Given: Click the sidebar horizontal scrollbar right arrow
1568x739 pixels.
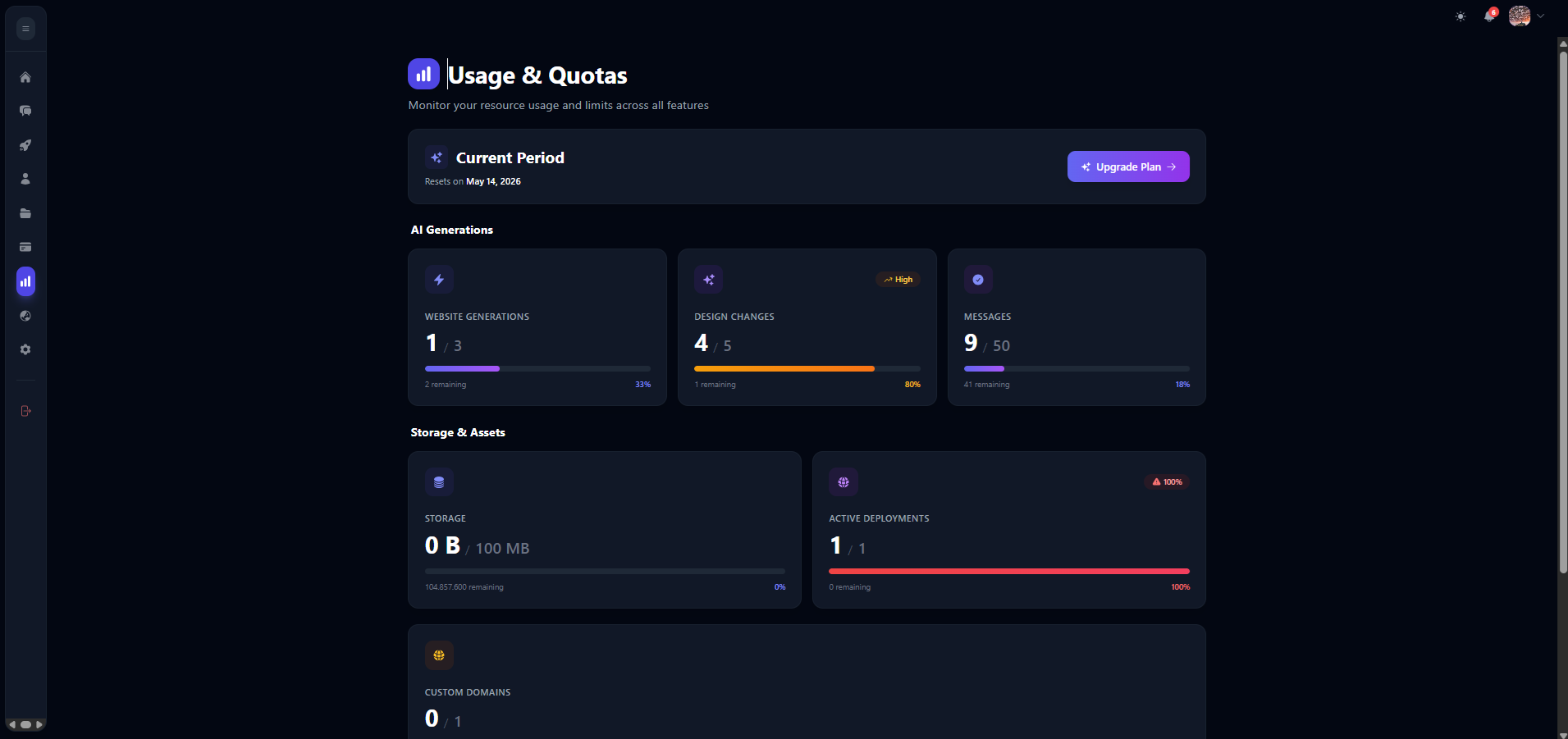Looking at the screenshot, I should tap(39, 724).
